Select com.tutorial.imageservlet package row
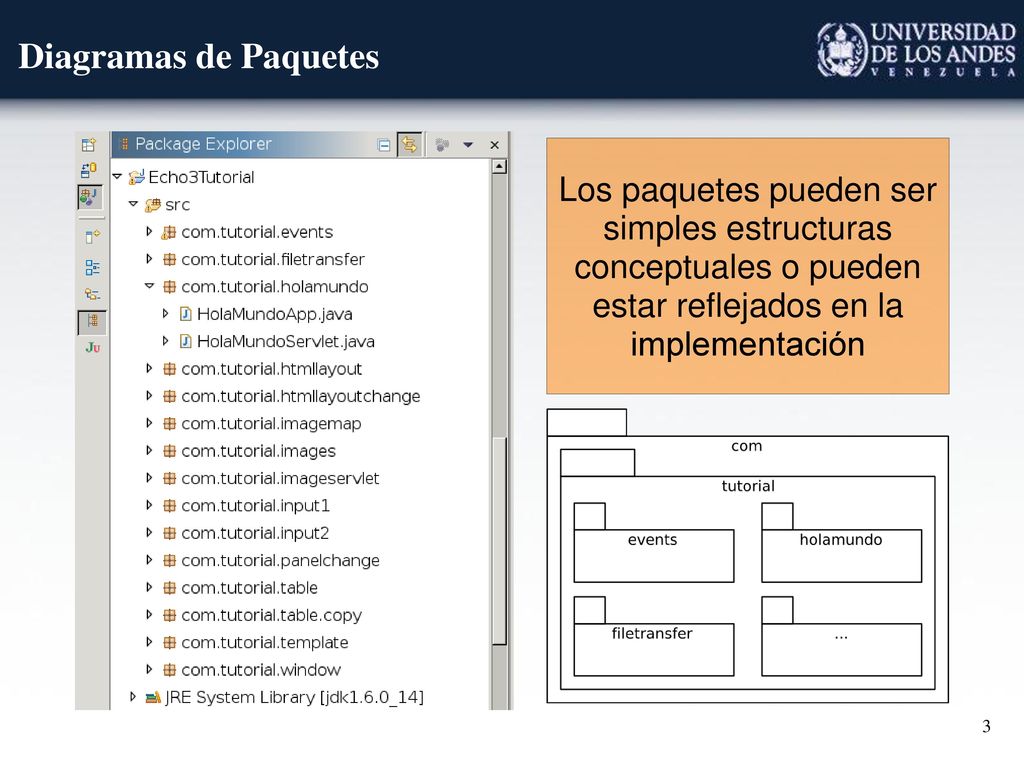Image resolution: width=1024 pixels, height=768 pixels. point(280,479)
